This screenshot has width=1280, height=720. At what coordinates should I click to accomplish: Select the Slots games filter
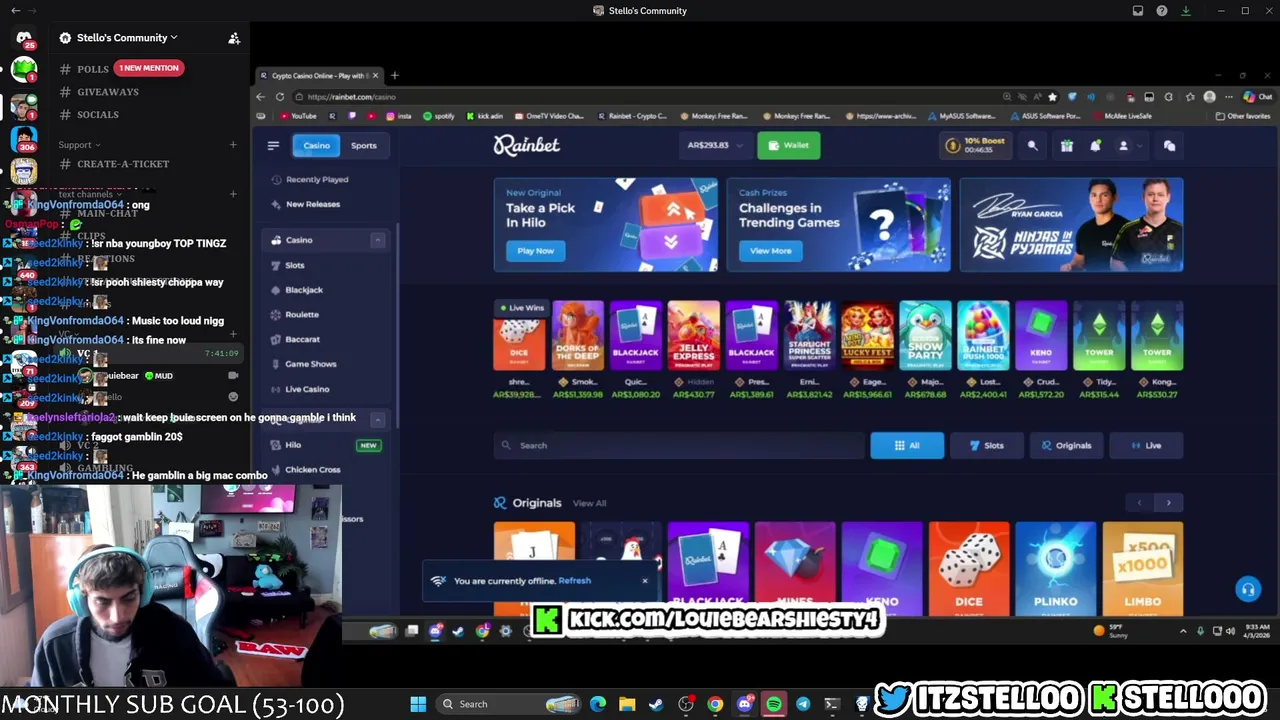coord(986,446)
